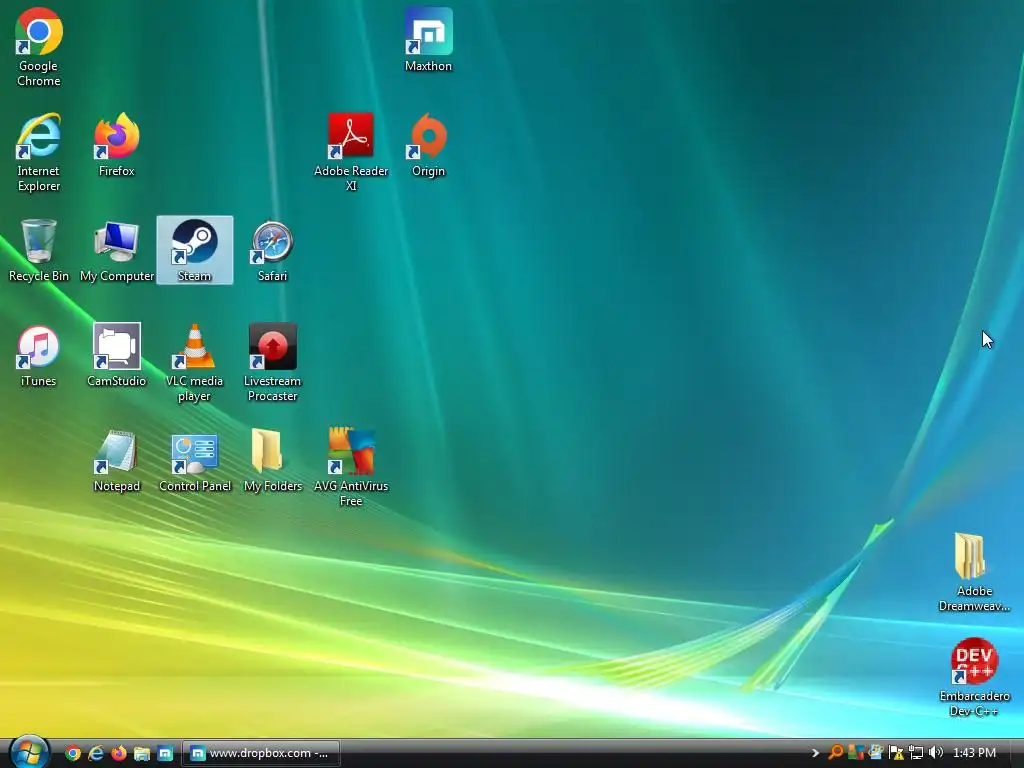Switch to the www.dropbox.com taskbar window
The width and height of the screenshot is (1024, 768).
point(261,753)
